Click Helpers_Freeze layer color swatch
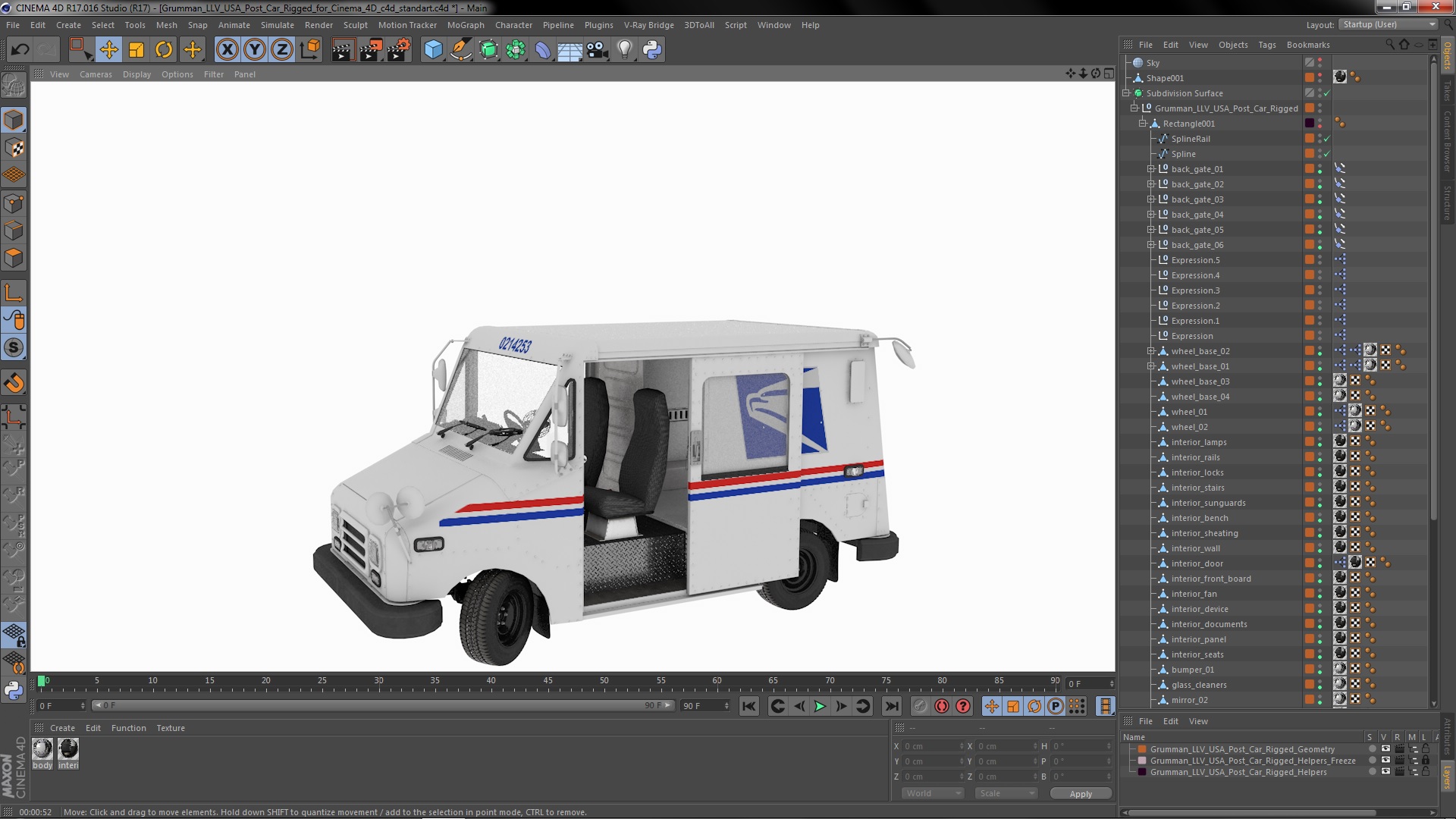 [x=1142, y=761]
